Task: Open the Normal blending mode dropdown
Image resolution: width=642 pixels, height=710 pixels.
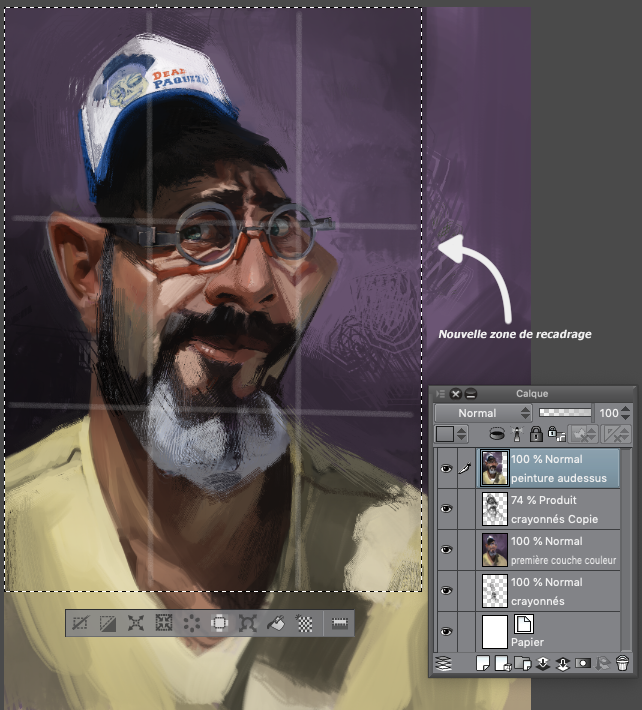Action: (x=484, y=412)
